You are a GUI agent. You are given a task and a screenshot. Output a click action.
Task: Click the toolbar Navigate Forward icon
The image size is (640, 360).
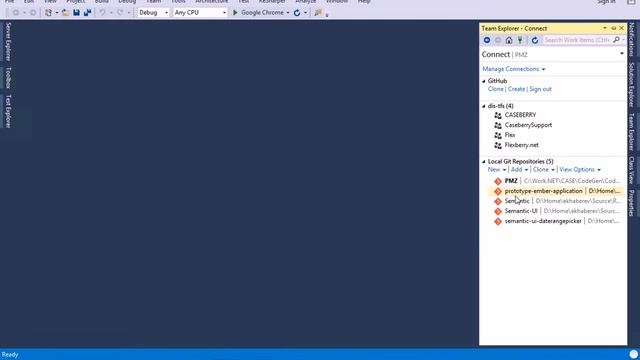pyautogui.click(x=33, y=13)
